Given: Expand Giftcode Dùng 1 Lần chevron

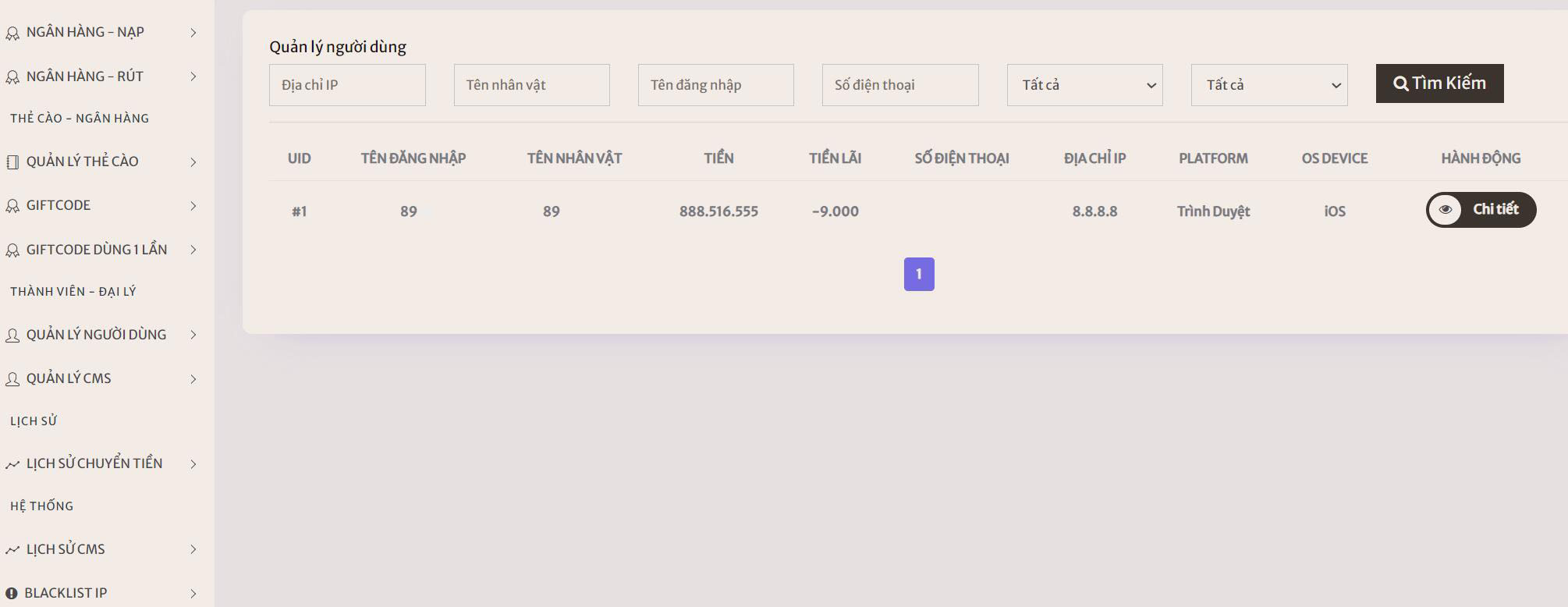Looking at the screenshot, I should (193, 250).
